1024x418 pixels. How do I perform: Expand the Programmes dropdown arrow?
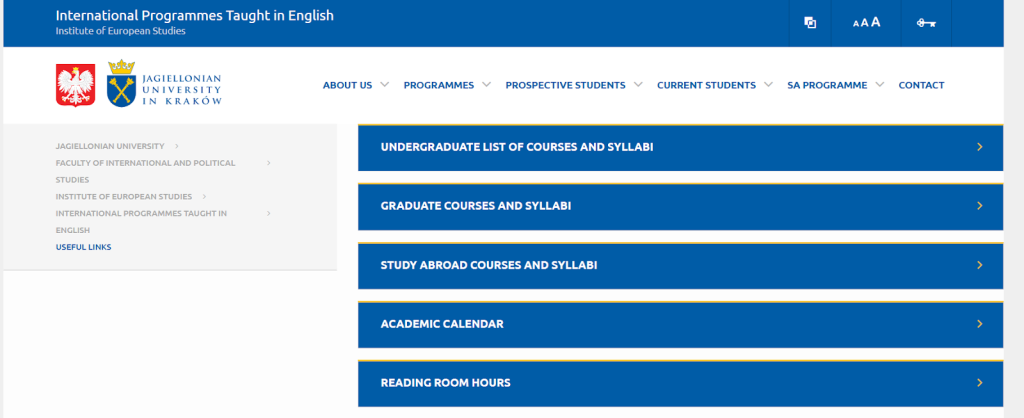(487, 84)
